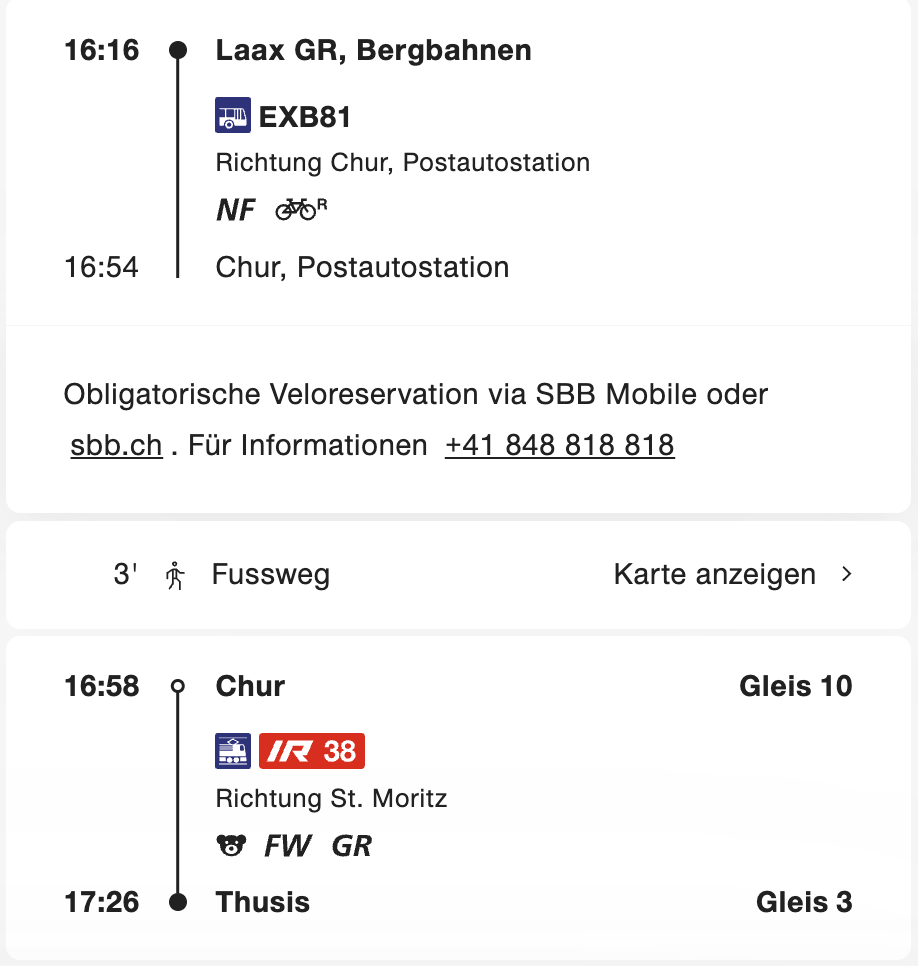Open the sbb.ch link

[x=116, y=445]
